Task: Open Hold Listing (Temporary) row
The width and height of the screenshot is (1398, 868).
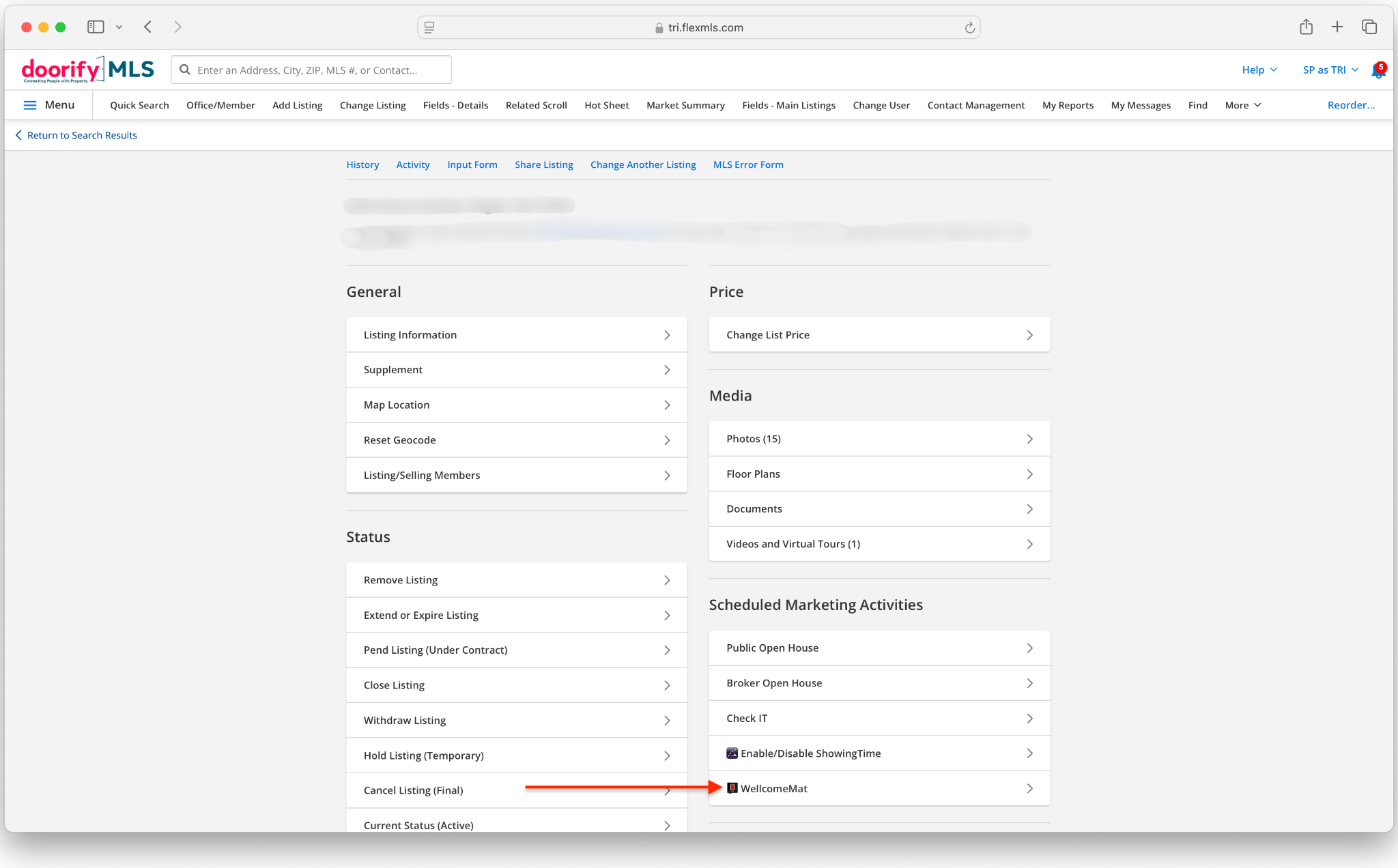Action: [x=517, y=755]
